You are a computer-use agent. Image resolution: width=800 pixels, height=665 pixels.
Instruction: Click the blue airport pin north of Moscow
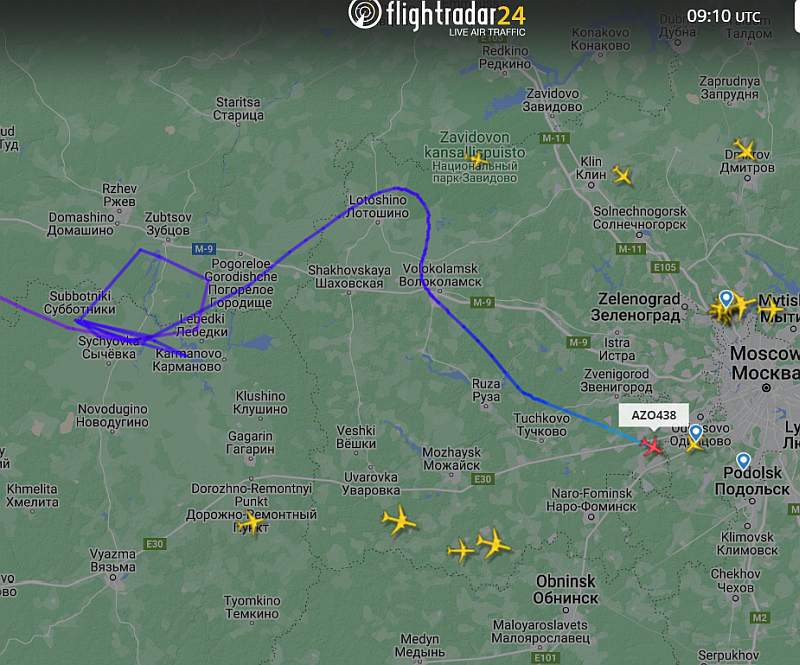(x=726, y=298)
